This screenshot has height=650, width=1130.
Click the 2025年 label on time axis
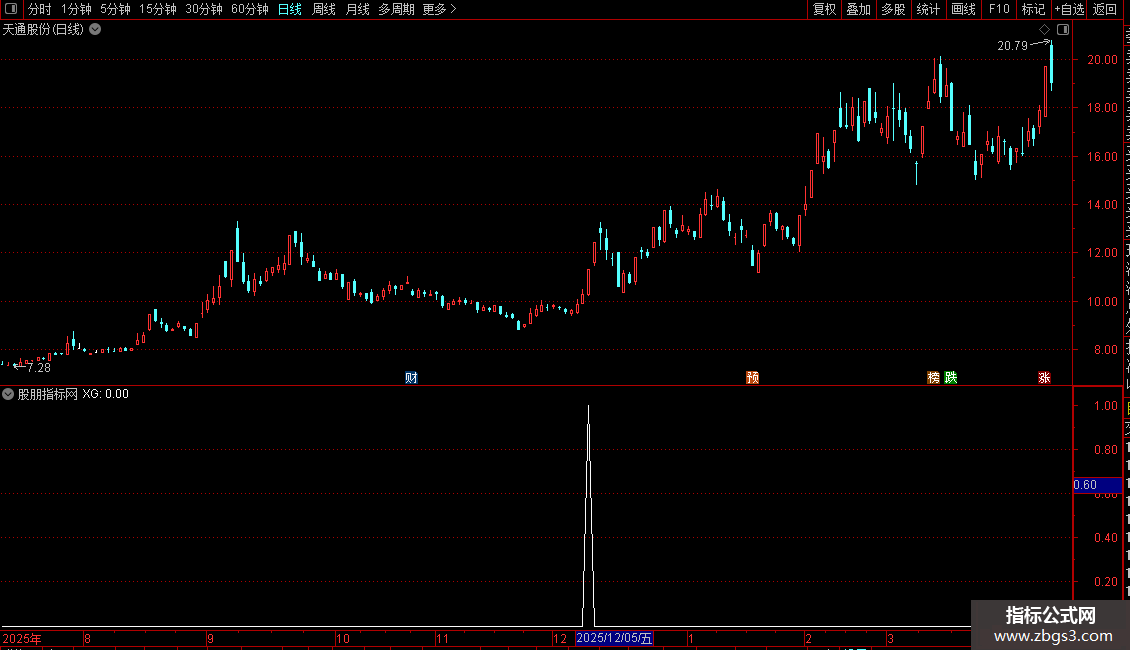coord(22,639)
